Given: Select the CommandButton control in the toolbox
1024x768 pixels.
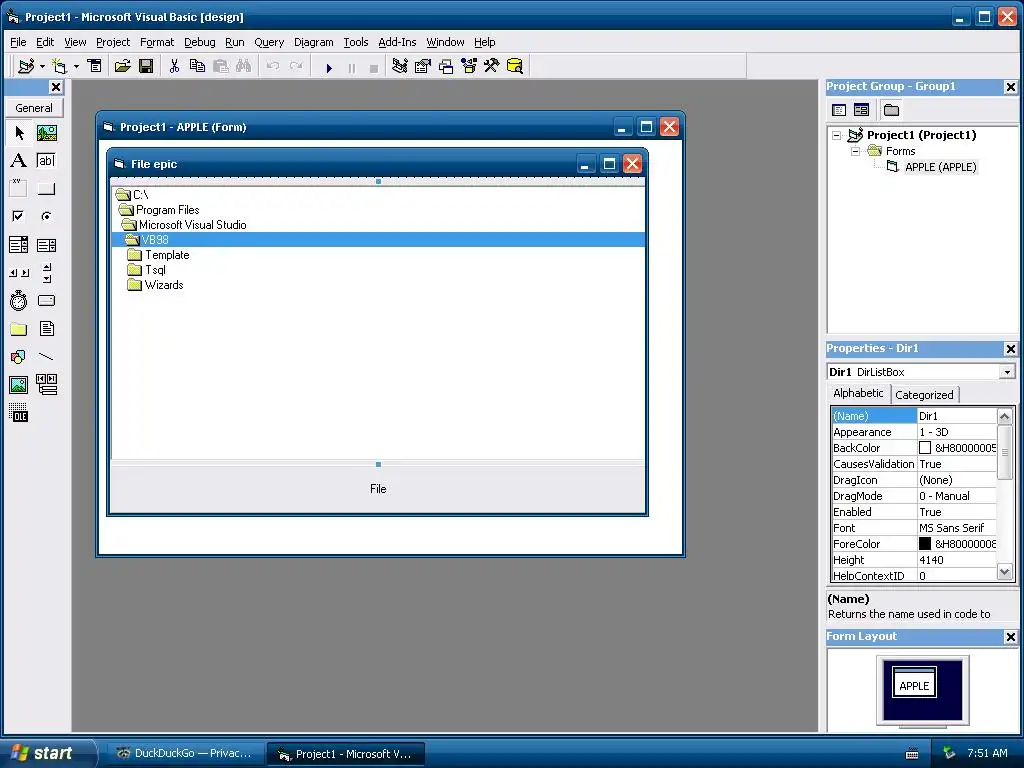Looking at the screenshot, I should (46, 188).
